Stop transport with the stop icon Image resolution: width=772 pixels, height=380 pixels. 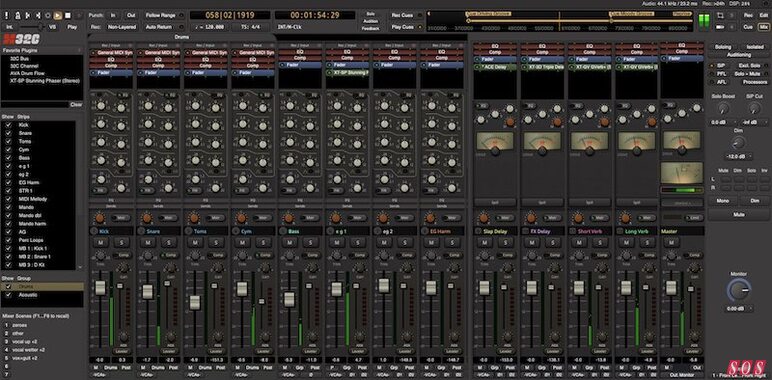coord(68,16)
